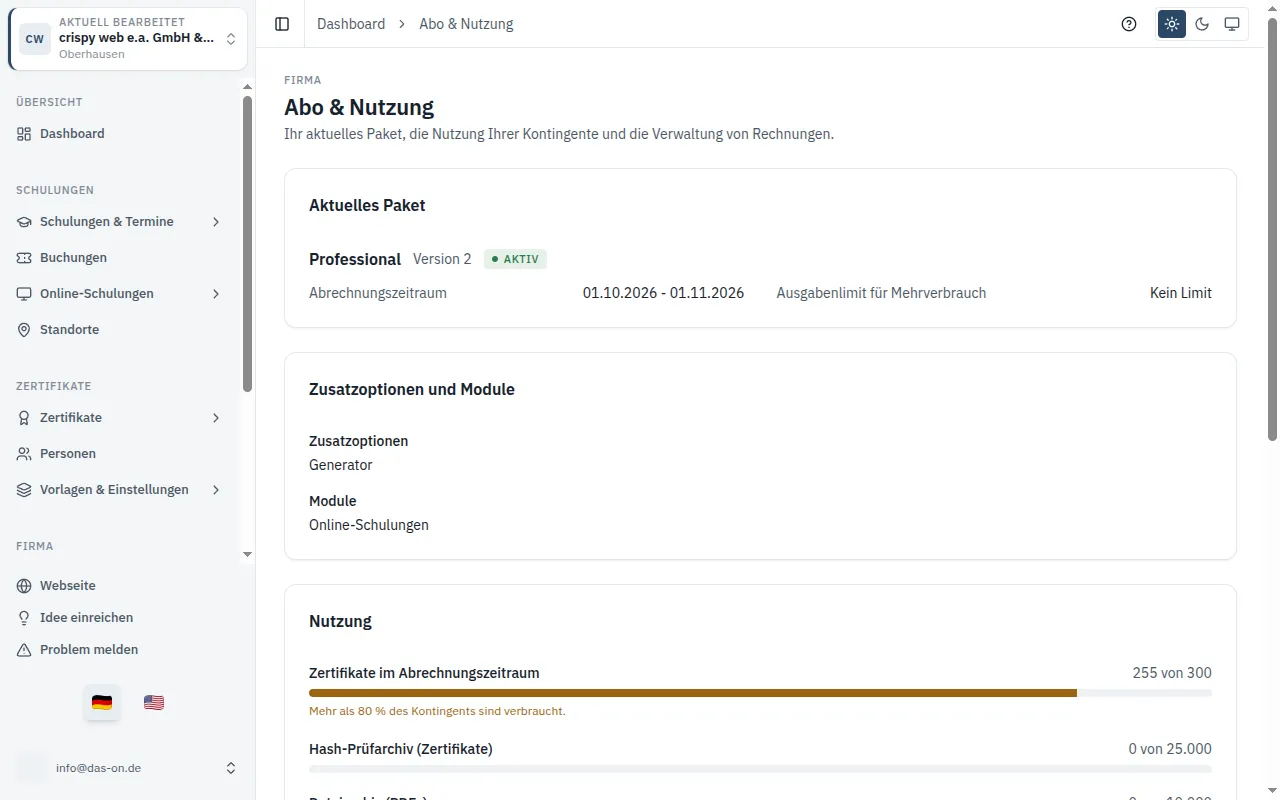Click the Problem melden warning triangle icon

point(24,650)
